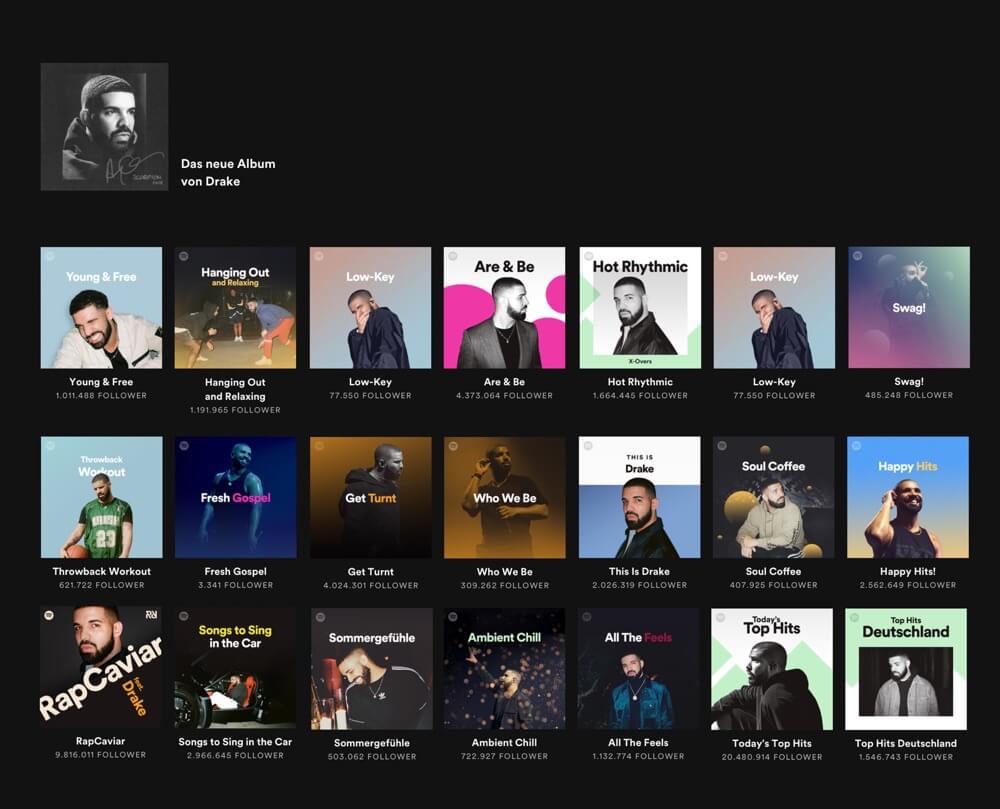Choose the Swag! playlist cover
Image resolution: width=1000 pixels, height=809 pixels.
click(x=909, y=307)
